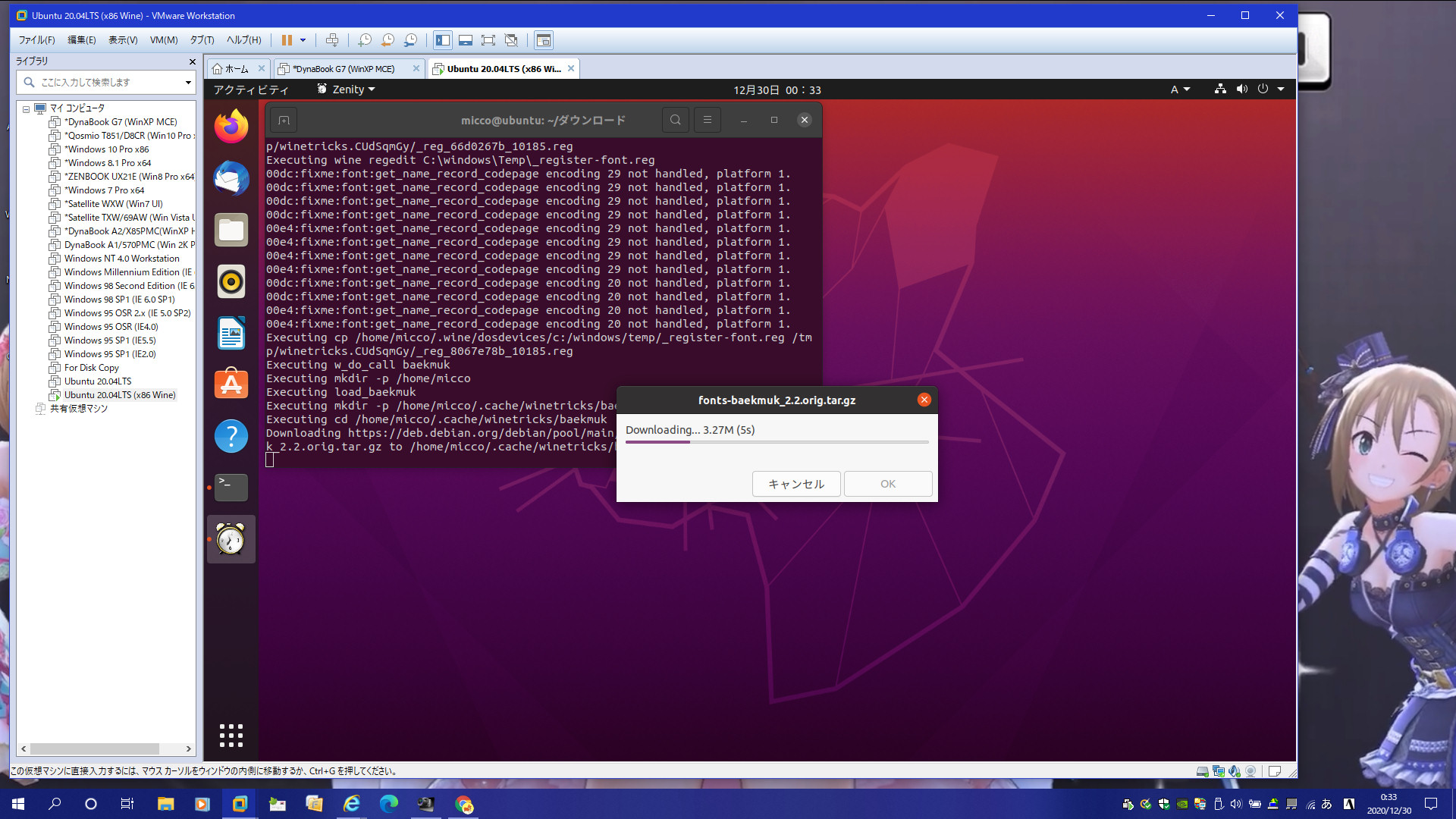The image size is (1456, 819).
Task: Click the disabled OK button in dialog
Action: point(888,484)
